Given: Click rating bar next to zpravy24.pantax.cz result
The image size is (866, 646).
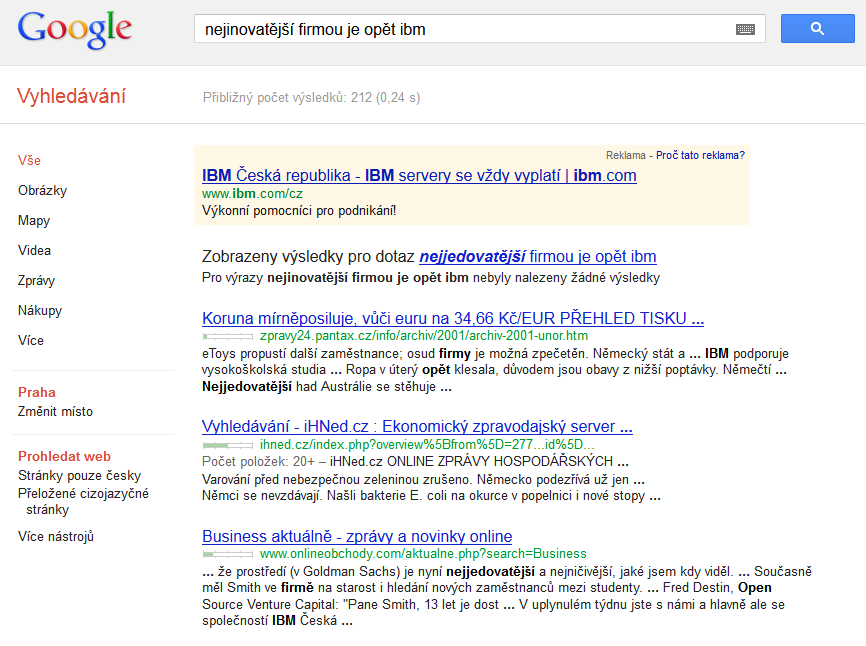Looking at the screenshot, I should click(x=228, y=336).
